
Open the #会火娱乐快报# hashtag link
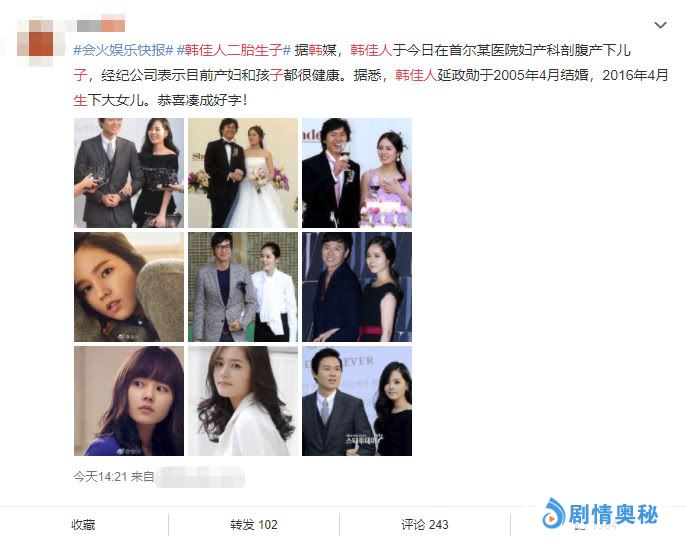pos(123,50)
